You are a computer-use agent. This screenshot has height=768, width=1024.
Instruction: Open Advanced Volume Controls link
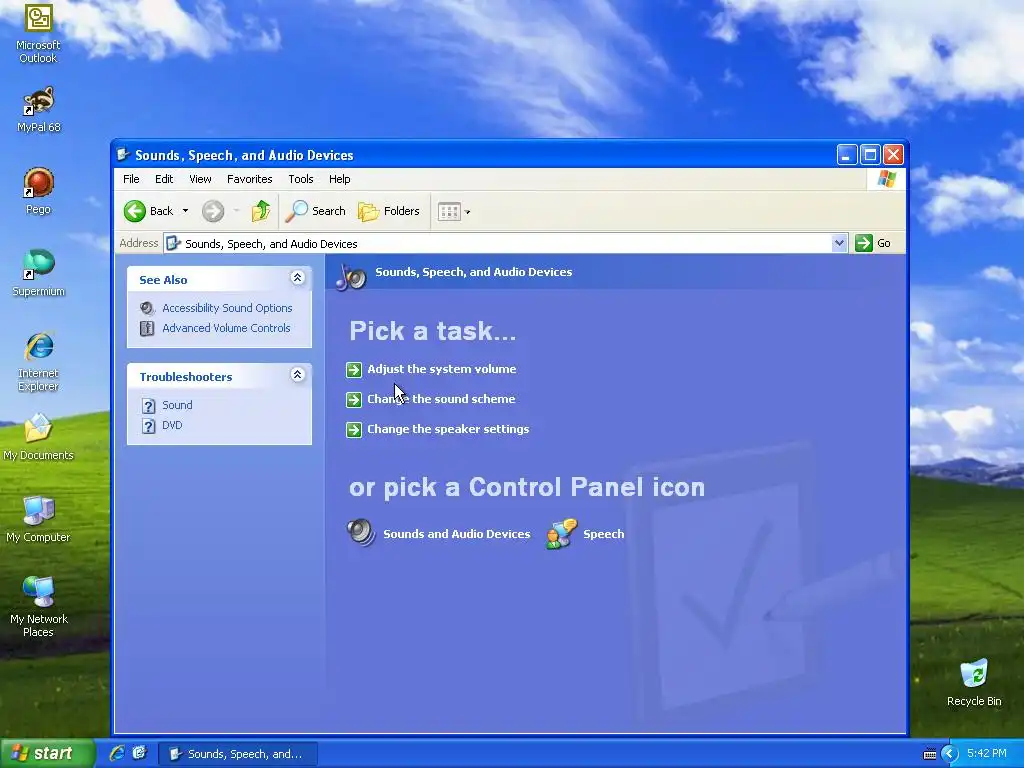pos(226,328)
